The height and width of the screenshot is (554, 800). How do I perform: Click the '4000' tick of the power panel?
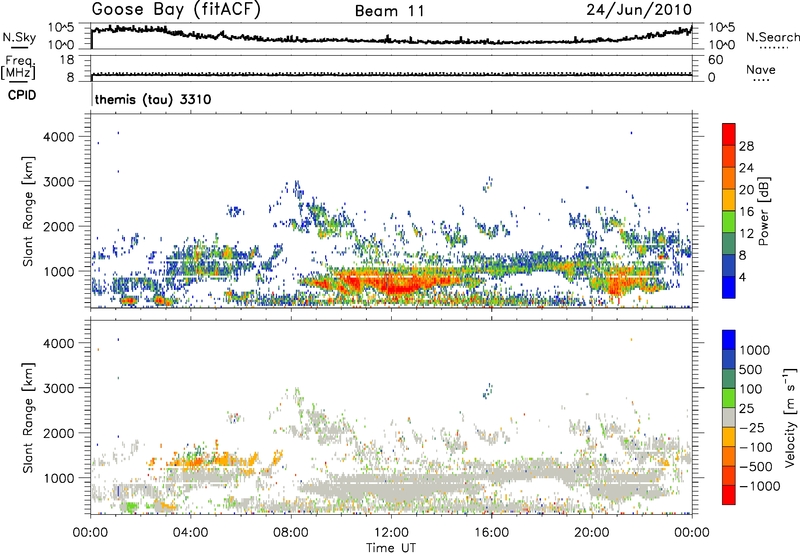coord(58,137)
